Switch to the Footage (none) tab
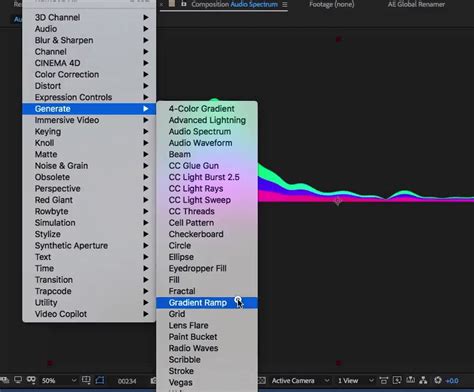The image size is (474, 392). coord(331,4)
